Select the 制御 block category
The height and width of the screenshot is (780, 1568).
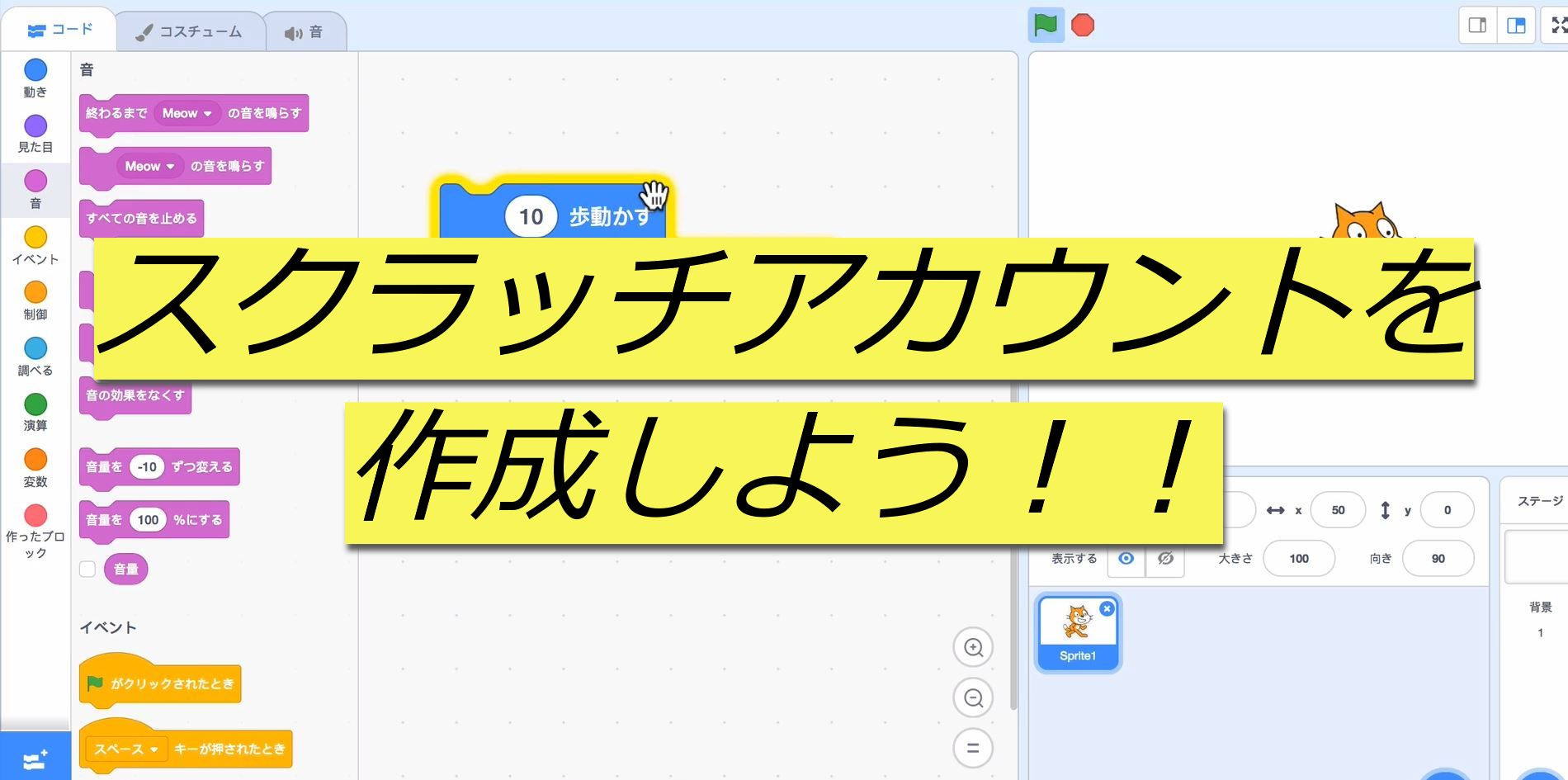point(35,300)
